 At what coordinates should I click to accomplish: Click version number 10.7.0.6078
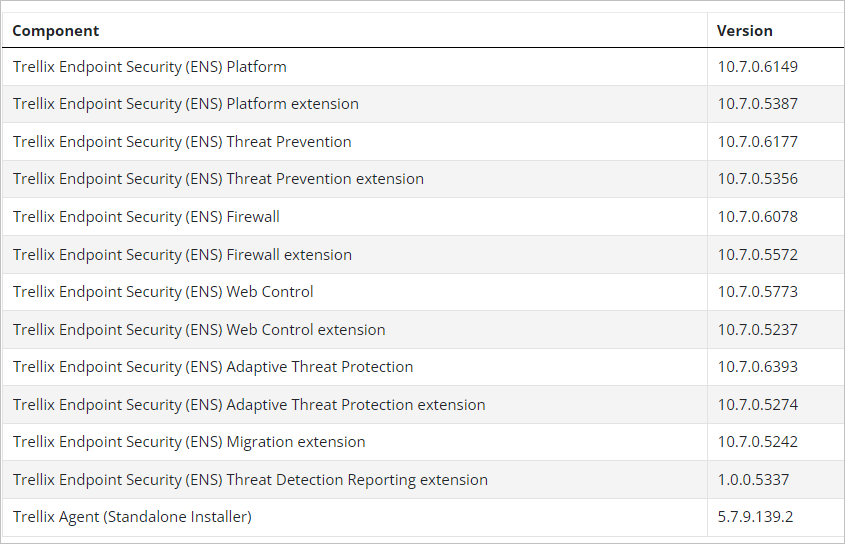[x=757, y=217]
